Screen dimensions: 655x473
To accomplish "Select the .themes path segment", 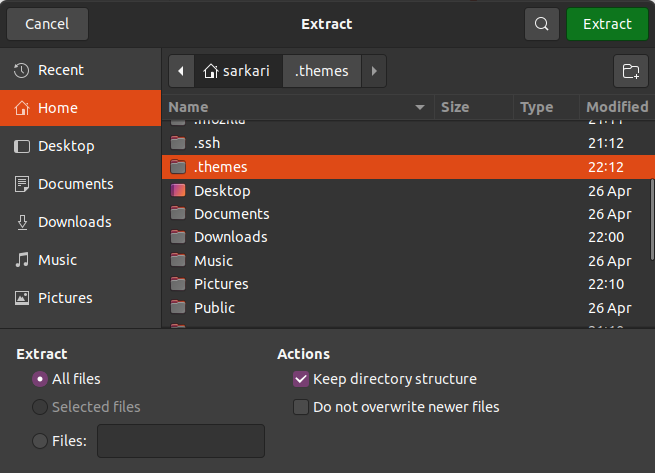I will tap(322, 71).
